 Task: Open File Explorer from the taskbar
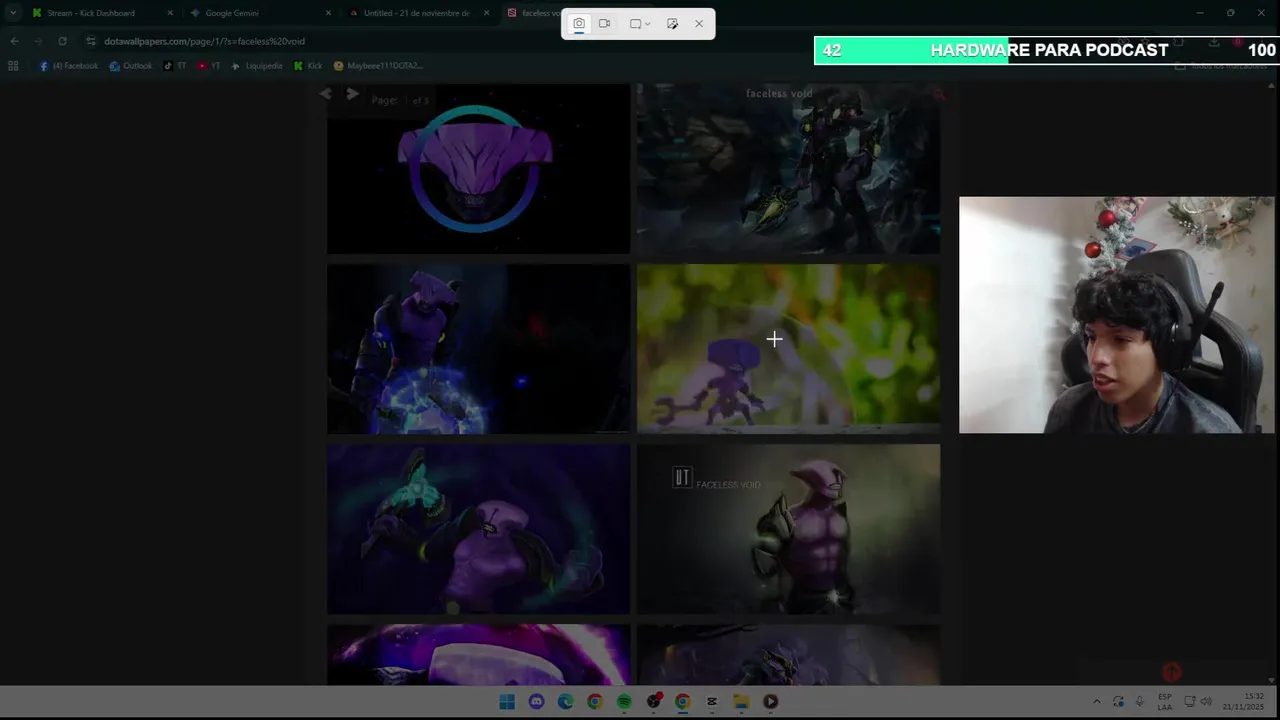pos(741,702)
